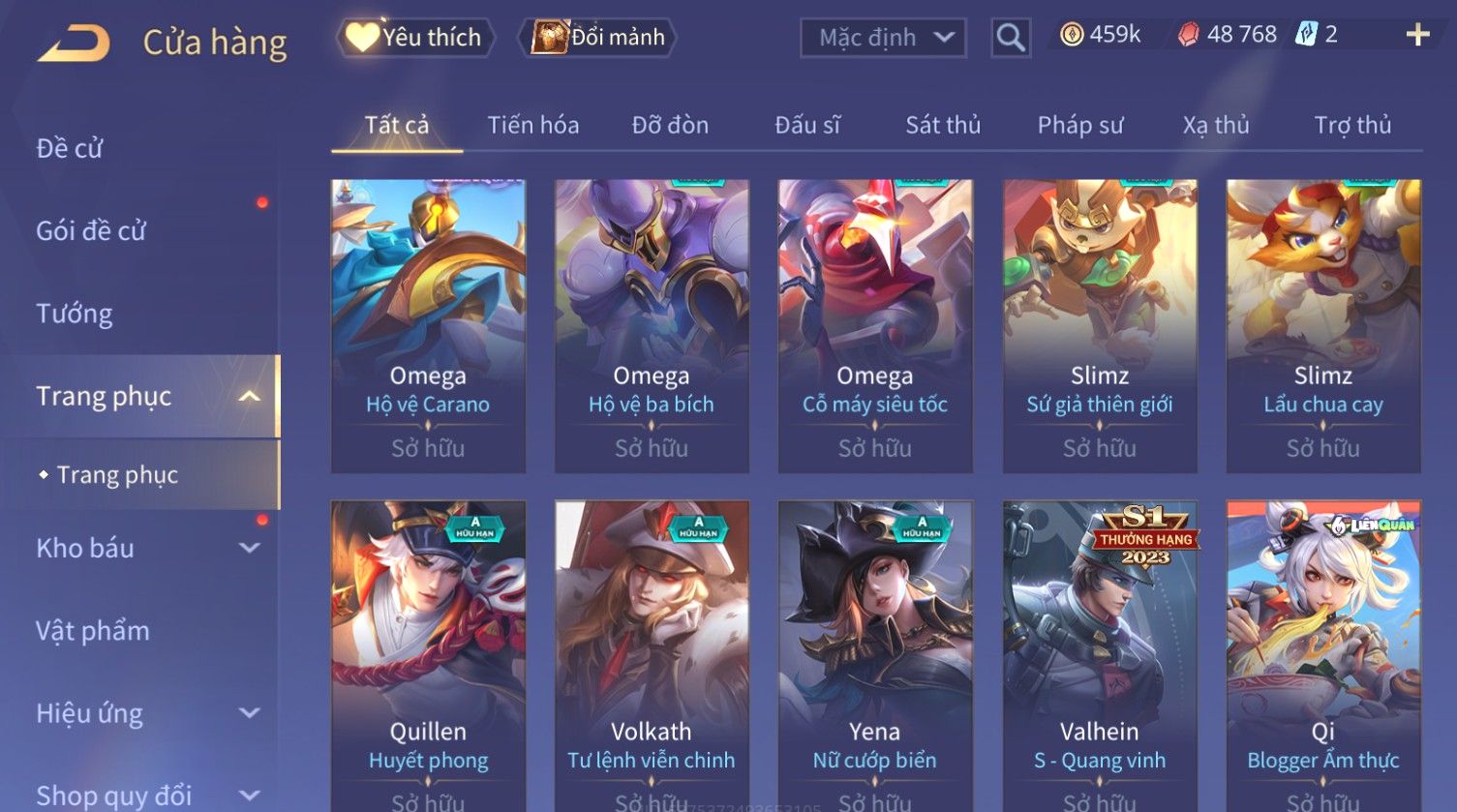Screen dimensions: 1457x812
Task: Click the gold coin balance icon
Action: 1071,35
